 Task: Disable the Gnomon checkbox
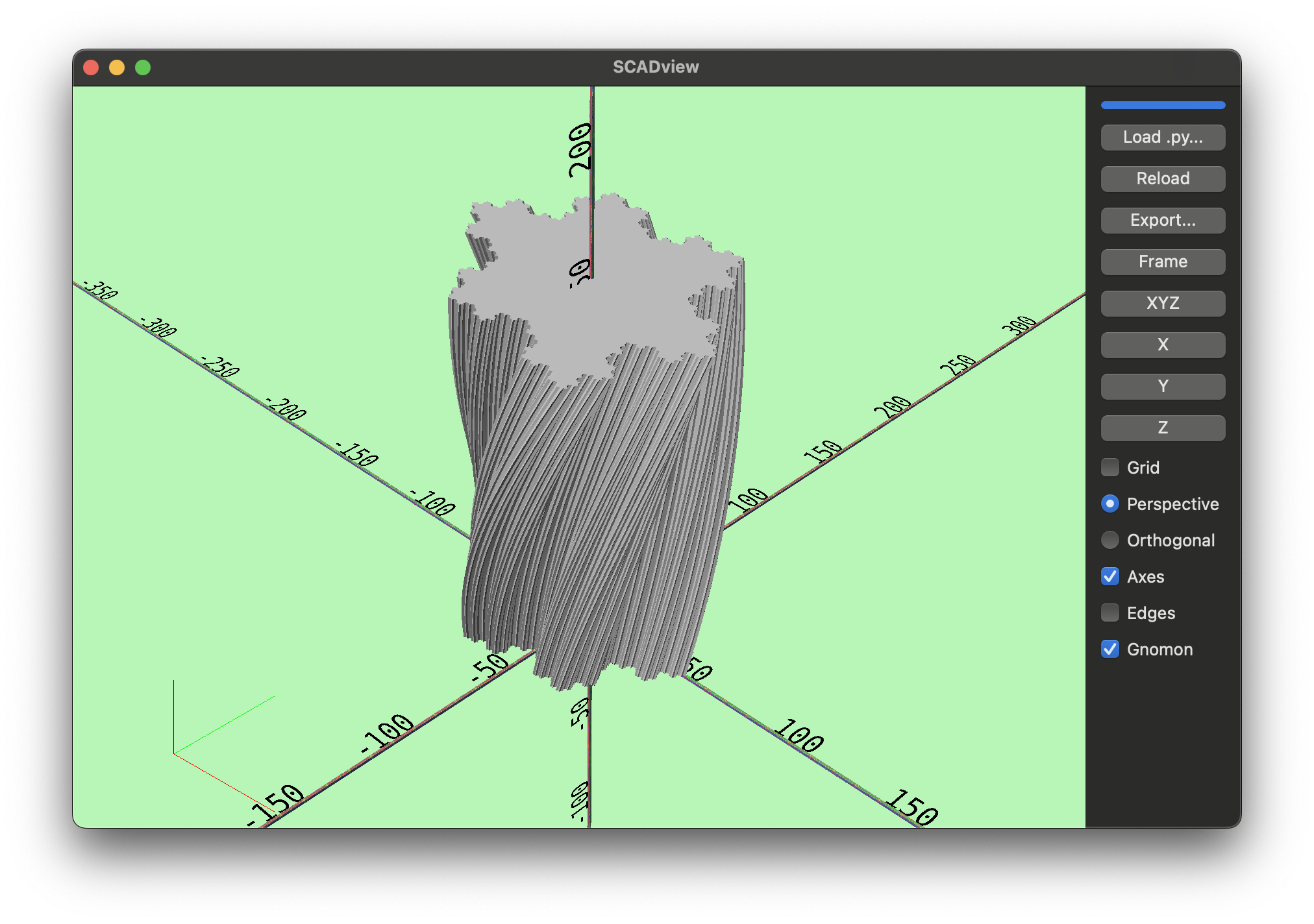point(1111,650)
